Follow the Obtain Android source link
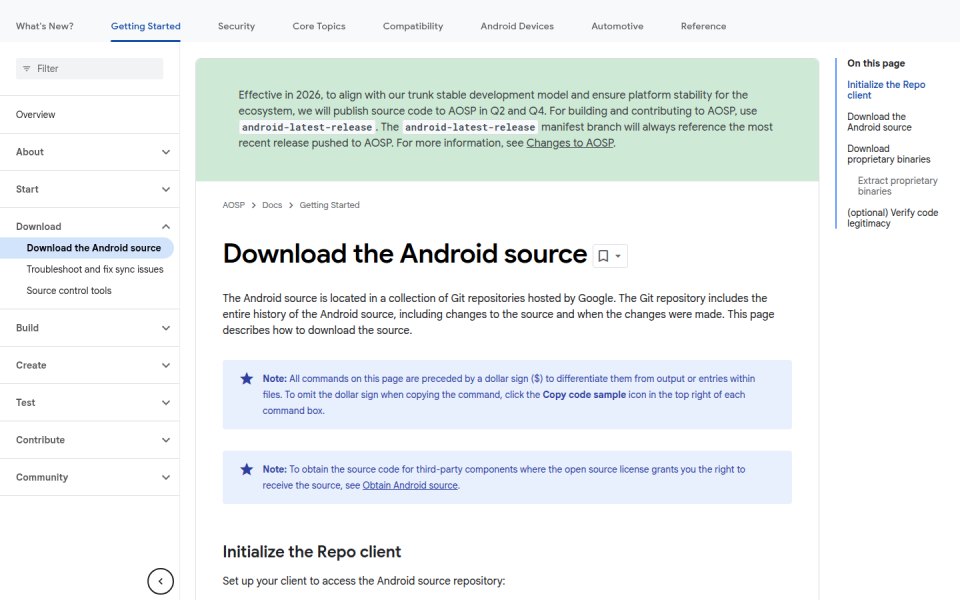The width and height of the screenshot is (960, 600). (x=410, y=485)
